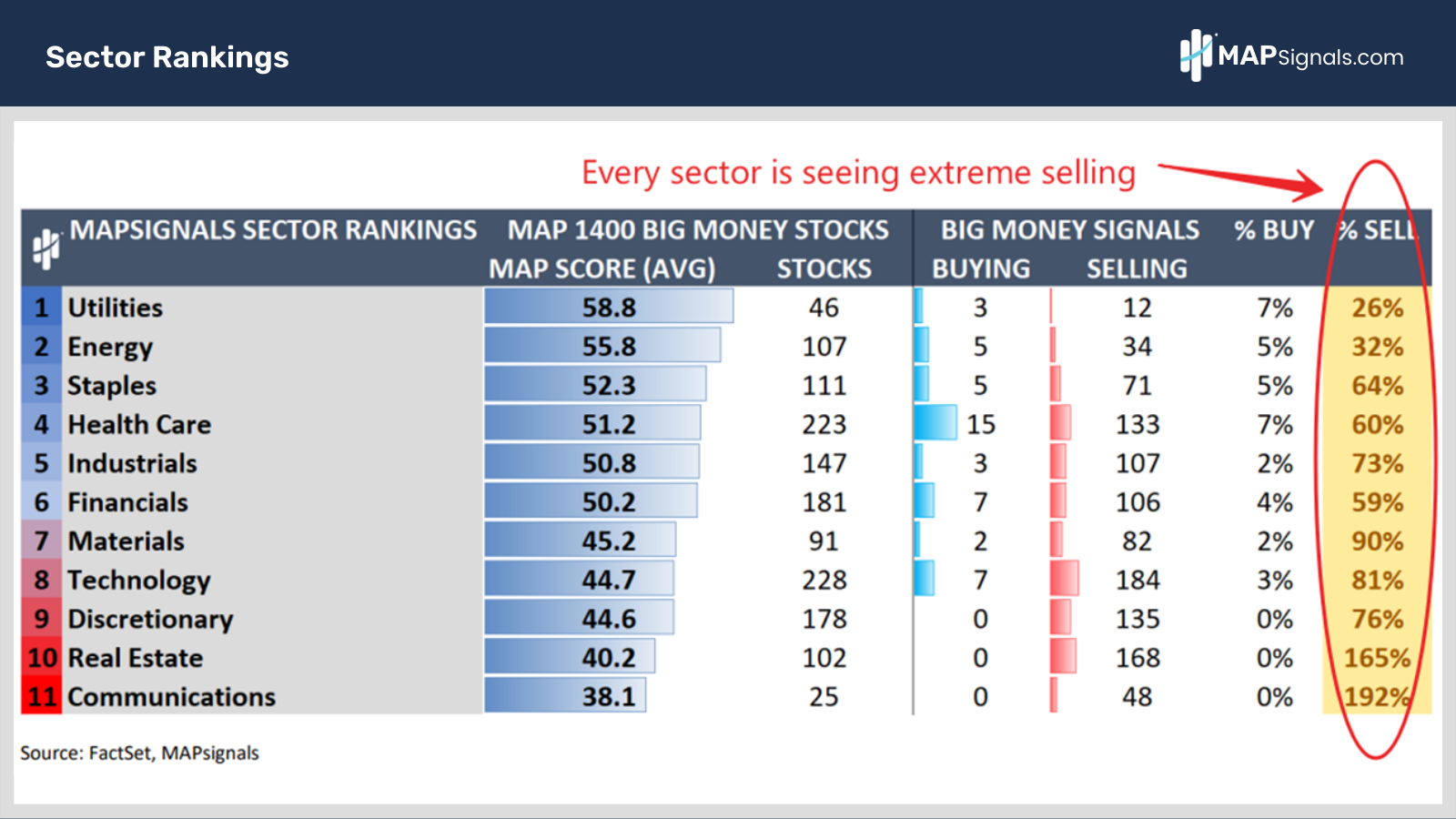This screenshot has width=1456, height=819.
Task: Click the Health Care stocks count 223
Action: tap(824, 425)
